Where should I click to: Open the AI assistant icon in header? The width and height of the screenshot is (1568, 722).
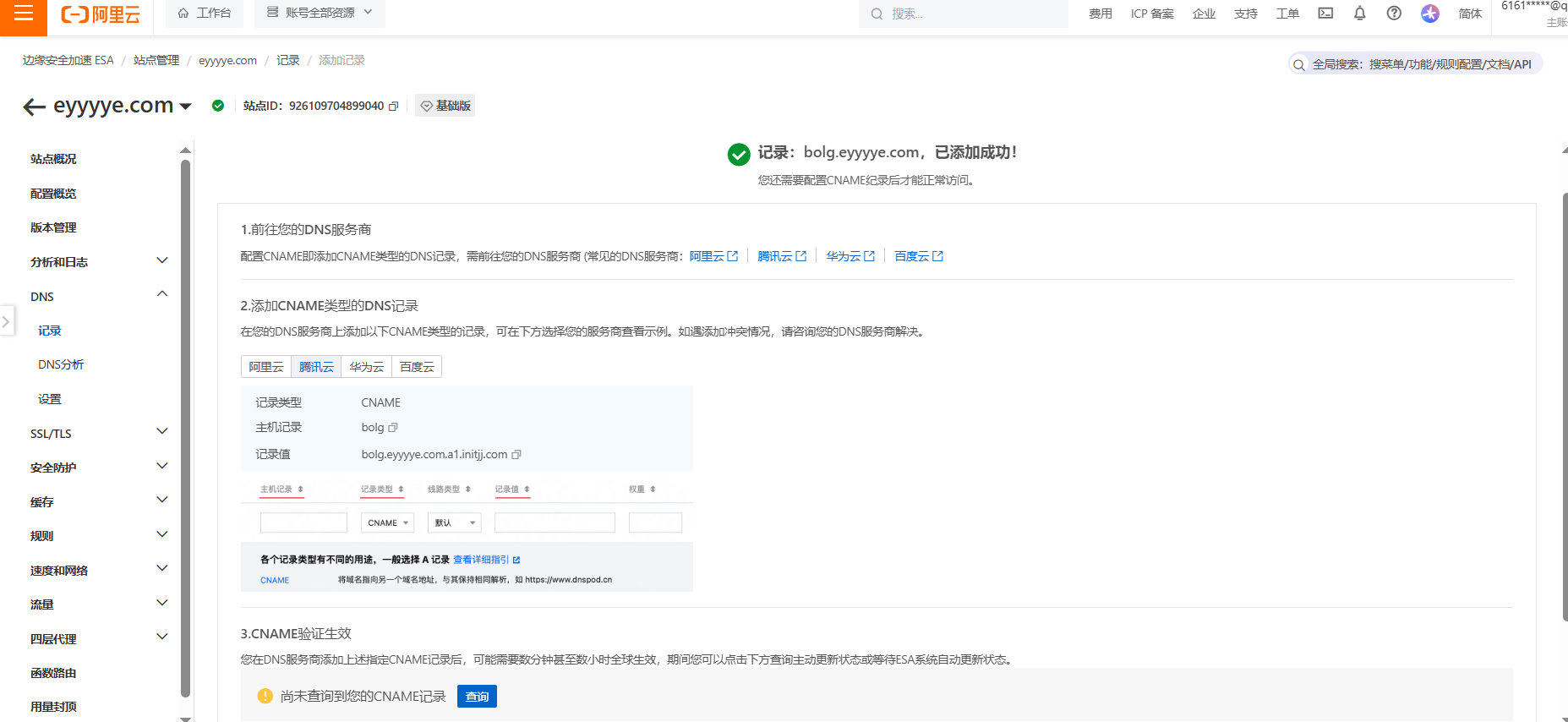[1429, 14]
